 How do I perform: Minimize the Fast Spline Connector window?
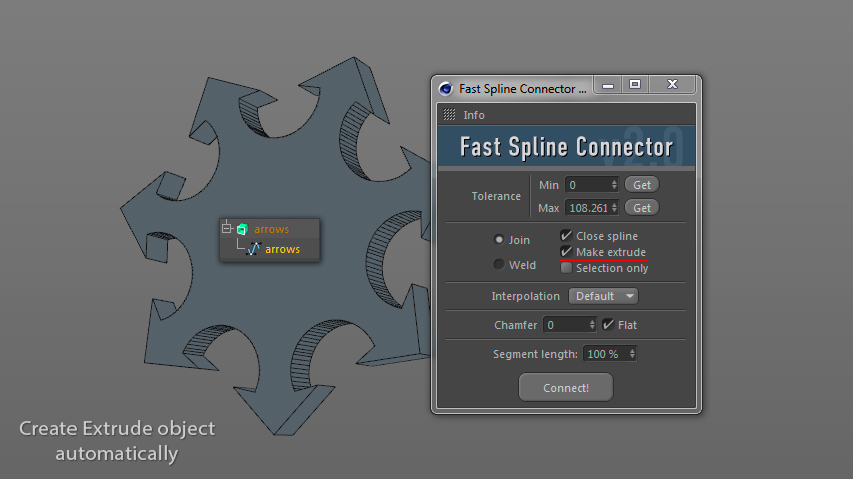(x=608, y=85)
